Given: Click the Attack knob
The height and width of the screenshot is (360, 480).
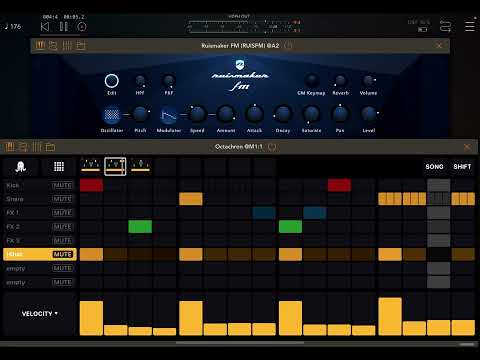Looking at the screenshot, I should [254, 114].
